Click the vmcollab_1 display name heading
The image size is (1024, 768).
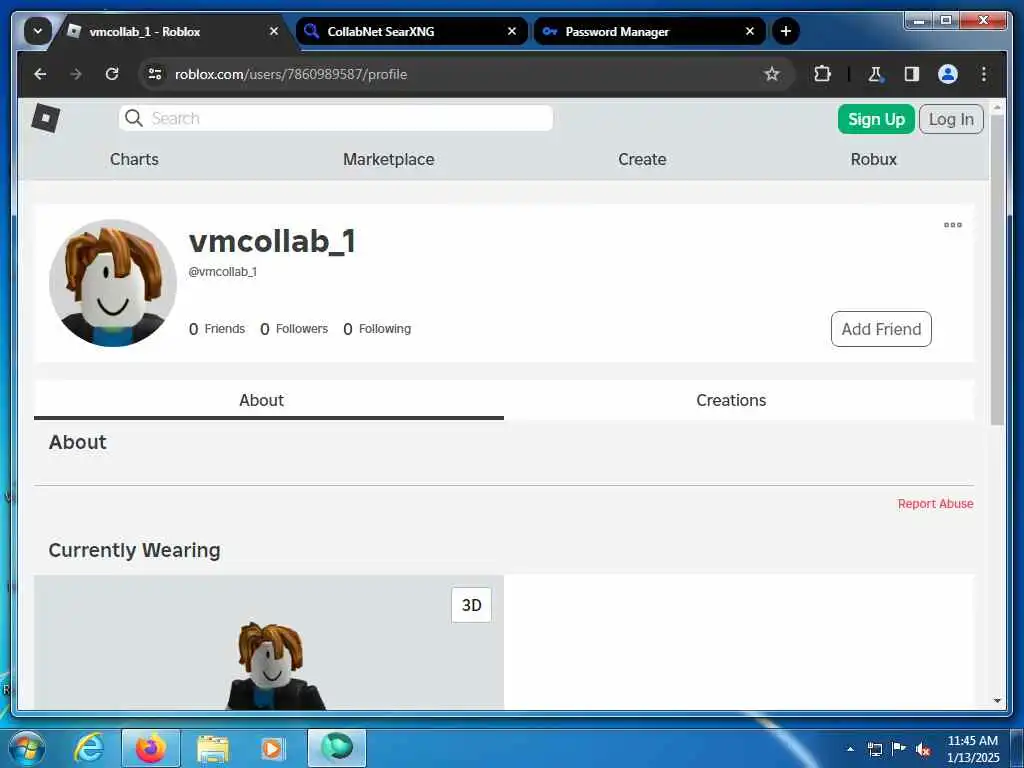point(272,241)
